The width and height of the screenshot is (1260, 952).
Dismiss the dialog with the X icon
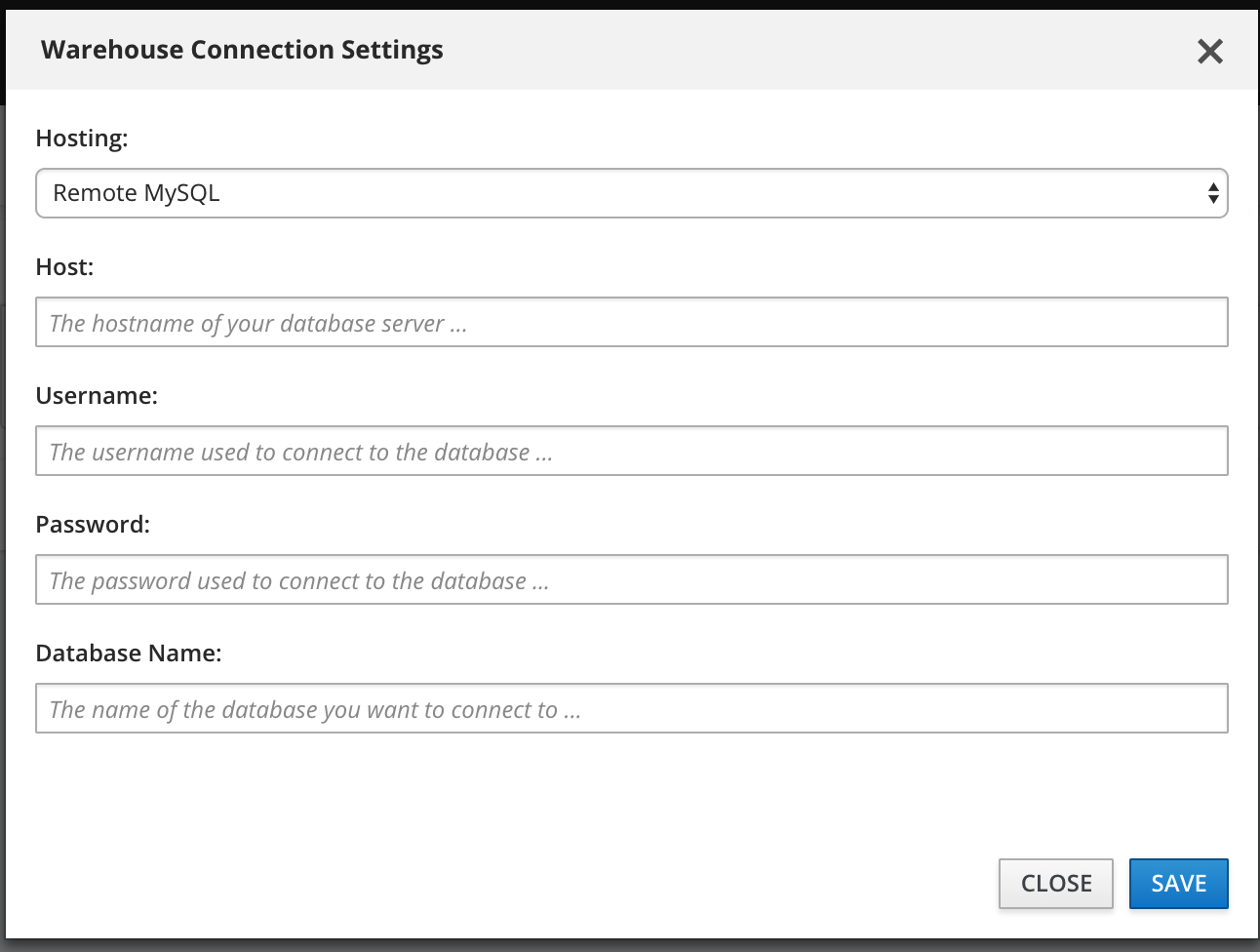click(x=1209, y=52)
